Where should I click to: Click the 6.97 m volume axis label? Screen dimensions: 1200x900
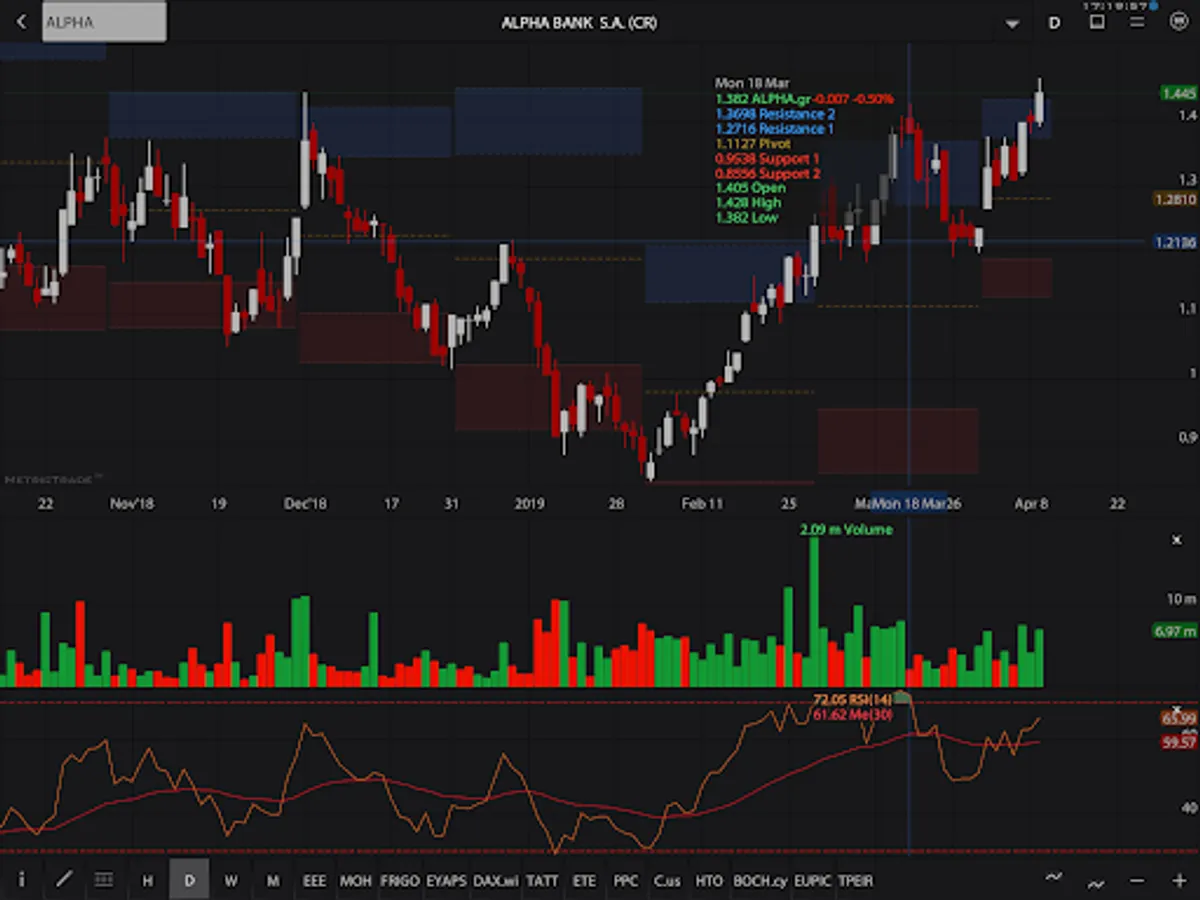coord(1175,631)
